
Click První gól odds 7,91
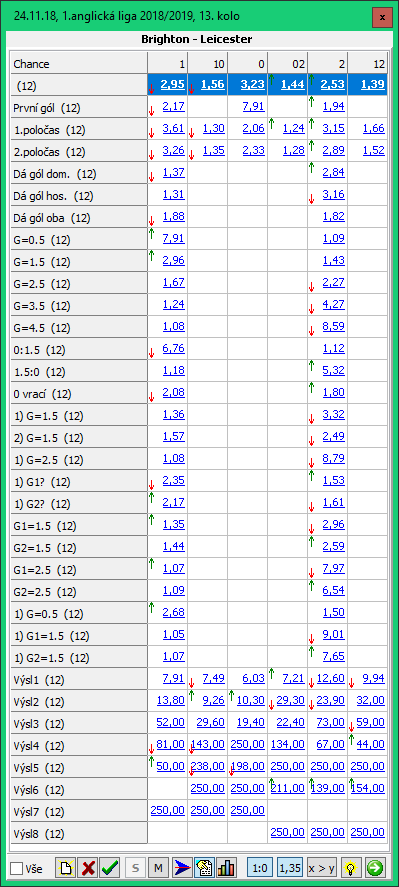pyautogui.click(x=254, y=106)
